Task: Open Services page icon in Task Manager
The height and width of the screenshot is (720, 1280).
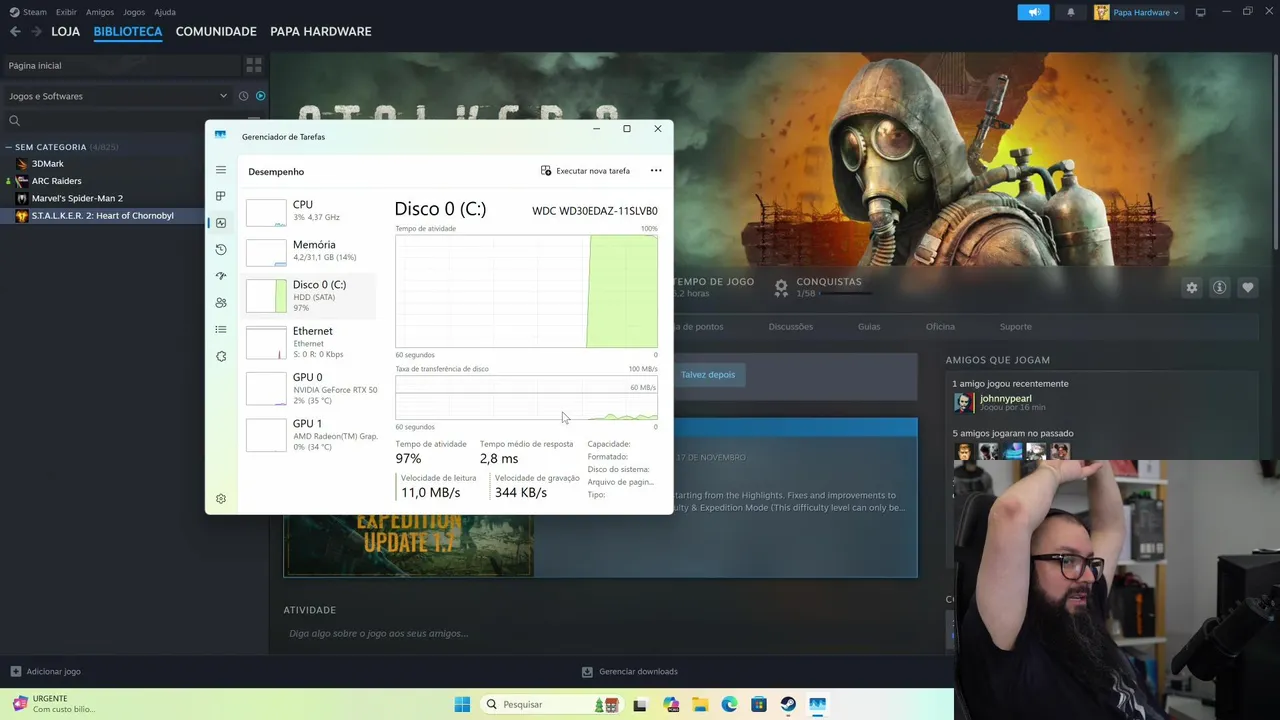Action: 221,356
